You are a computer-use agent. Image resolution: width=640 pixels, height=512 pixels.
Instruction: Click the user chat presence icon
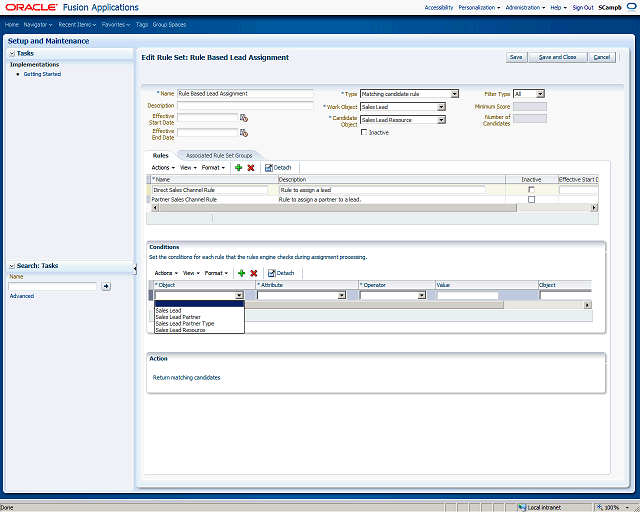click(631, 7)
